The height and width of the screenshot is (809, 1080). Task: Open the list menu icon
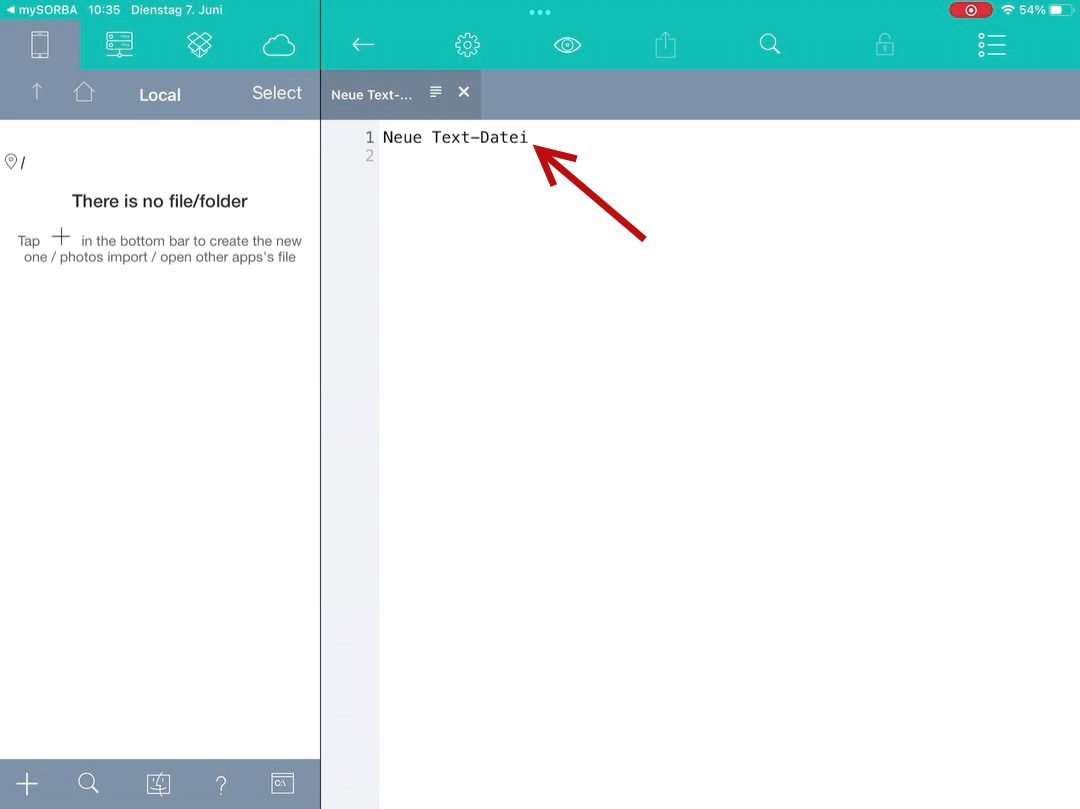(991, 45)
